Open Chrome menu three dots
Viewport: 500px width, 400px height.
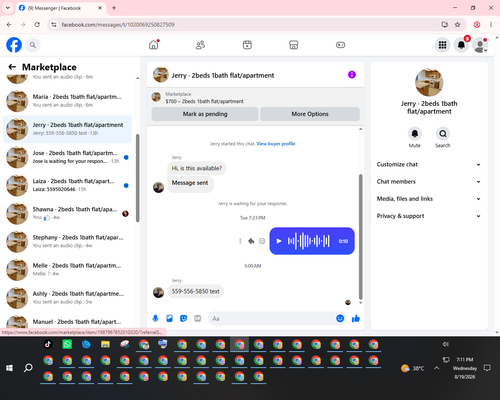click(x=491, y=25)
